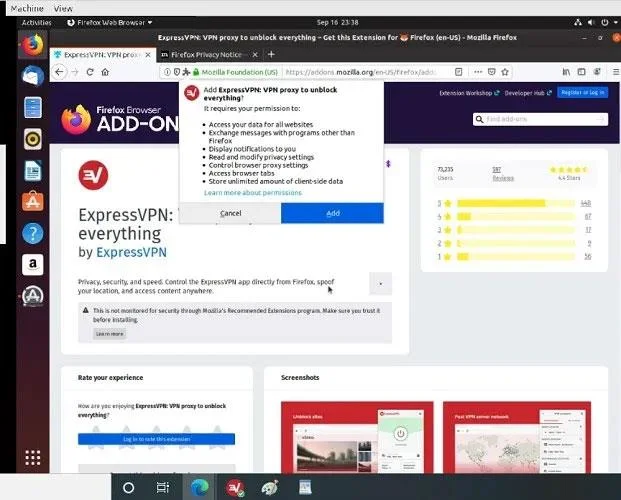
Task: Open Rhythmbox music player in dock
Action: [x=33, y=139]
